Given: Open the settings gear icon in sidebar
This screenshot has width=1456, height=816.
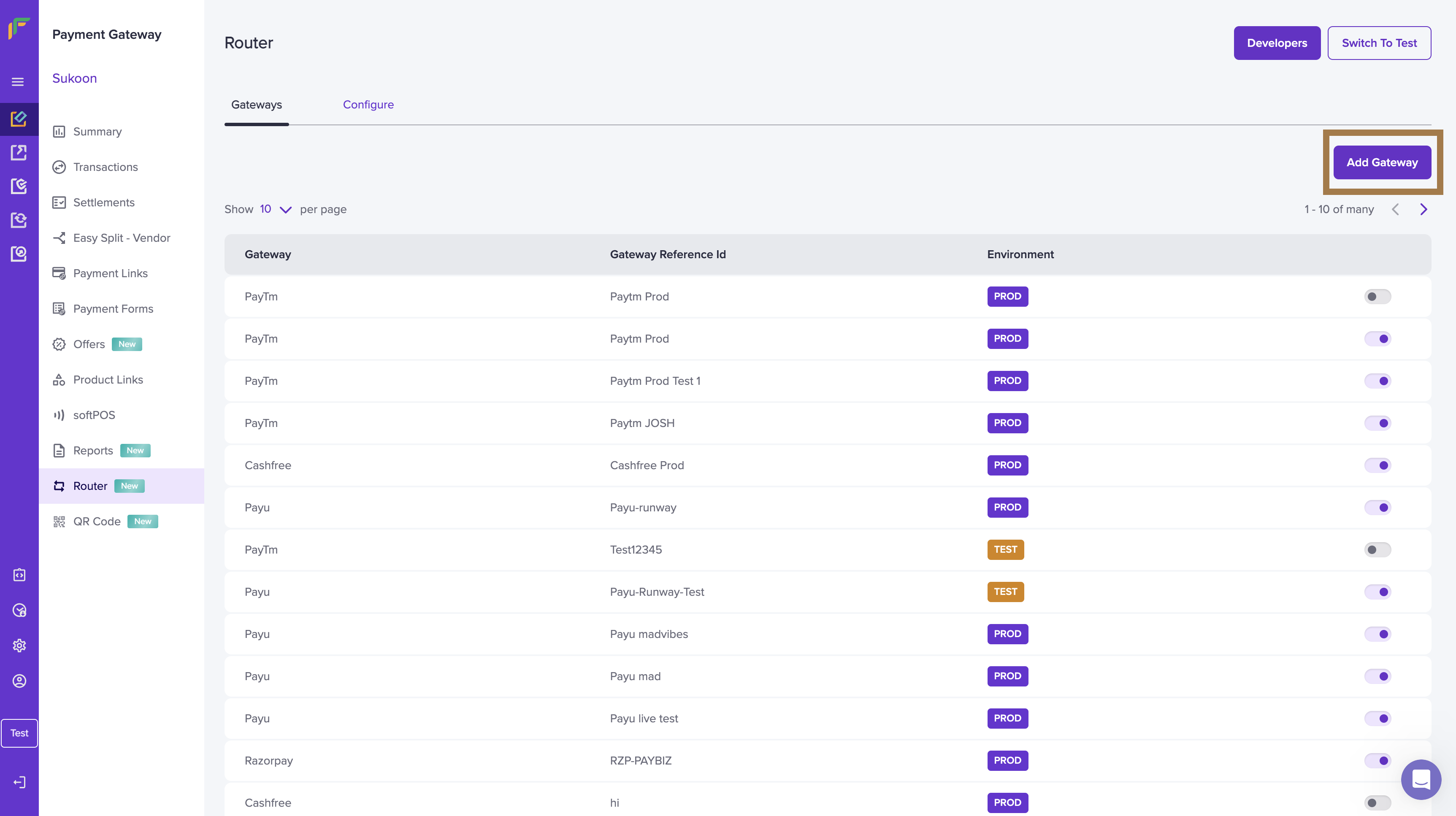Looking at the screenshot, I should click(19, 646).
